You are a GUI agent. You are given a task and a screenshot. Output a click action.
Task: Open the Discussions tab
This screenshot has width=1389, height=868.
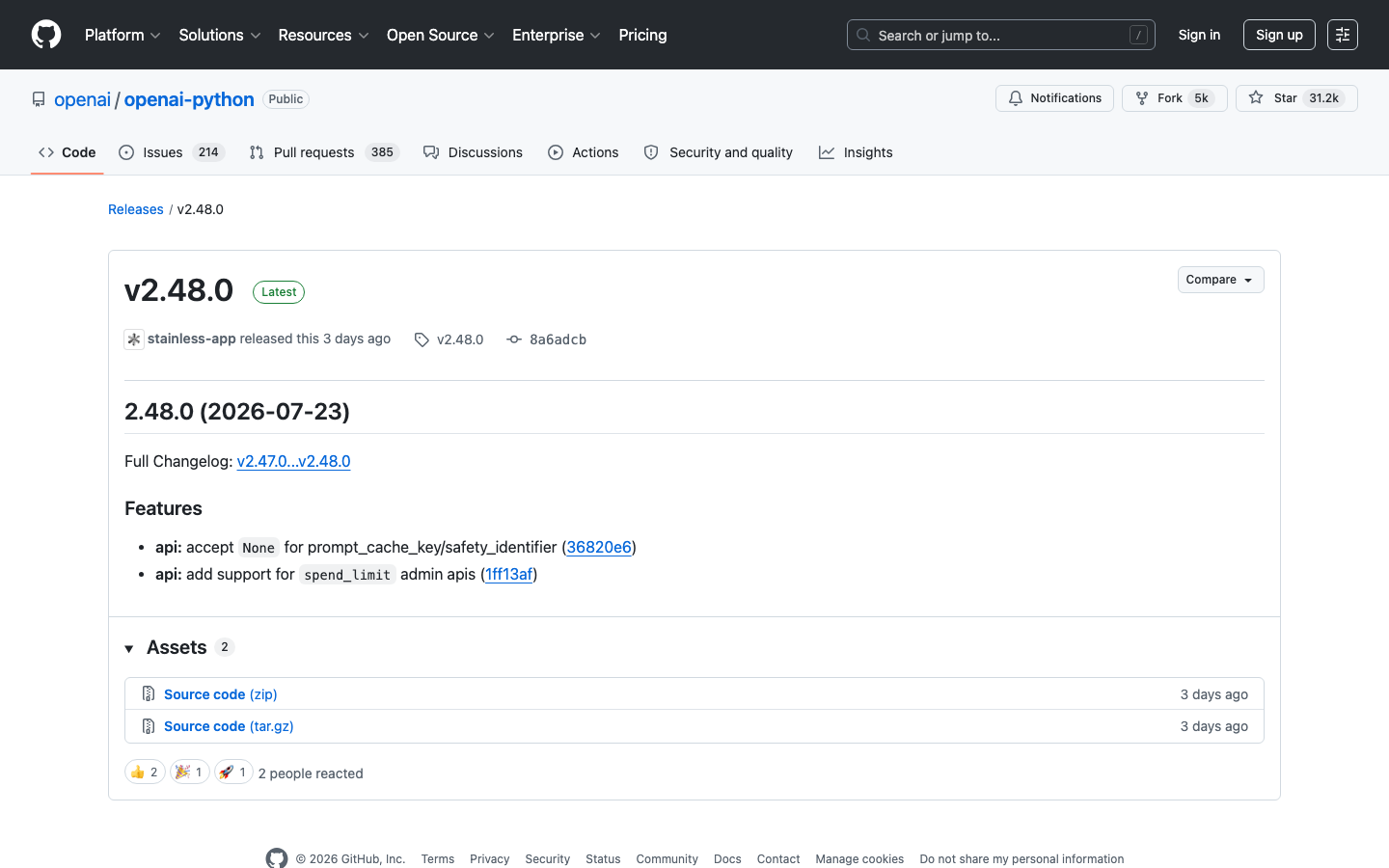tap(473, 152)
